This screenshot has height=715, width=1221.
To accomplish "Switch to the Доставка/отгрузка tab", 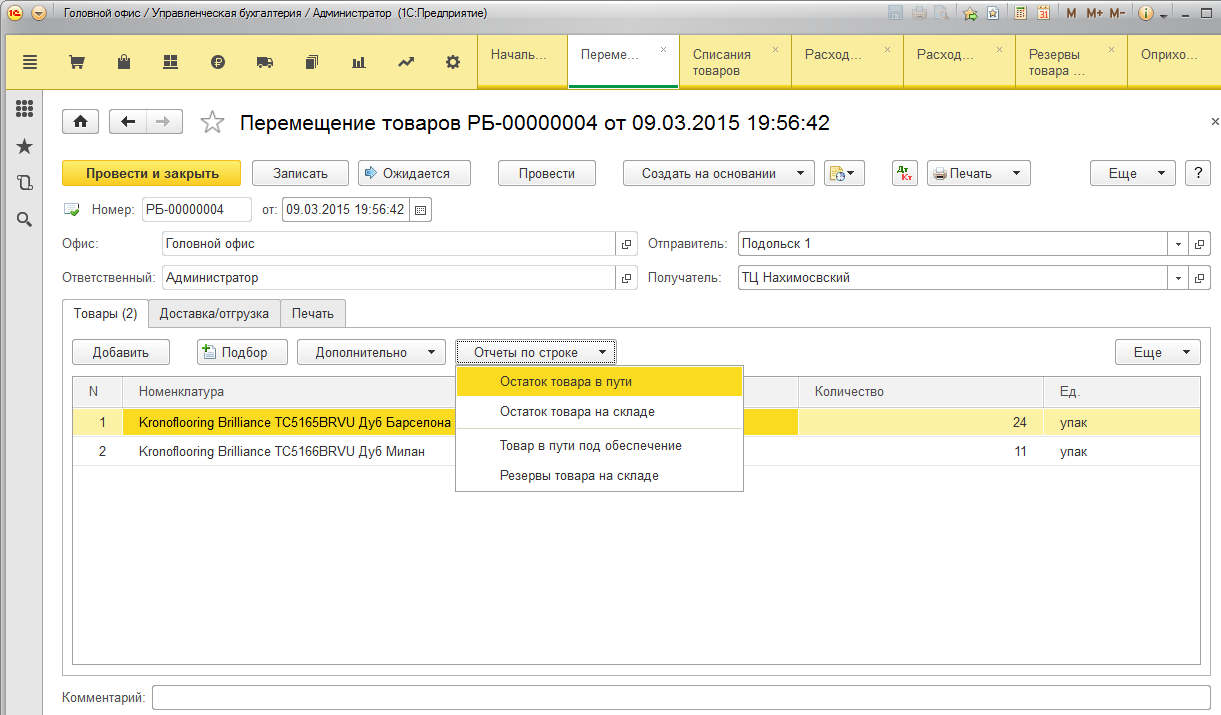I will pos(214,313).
